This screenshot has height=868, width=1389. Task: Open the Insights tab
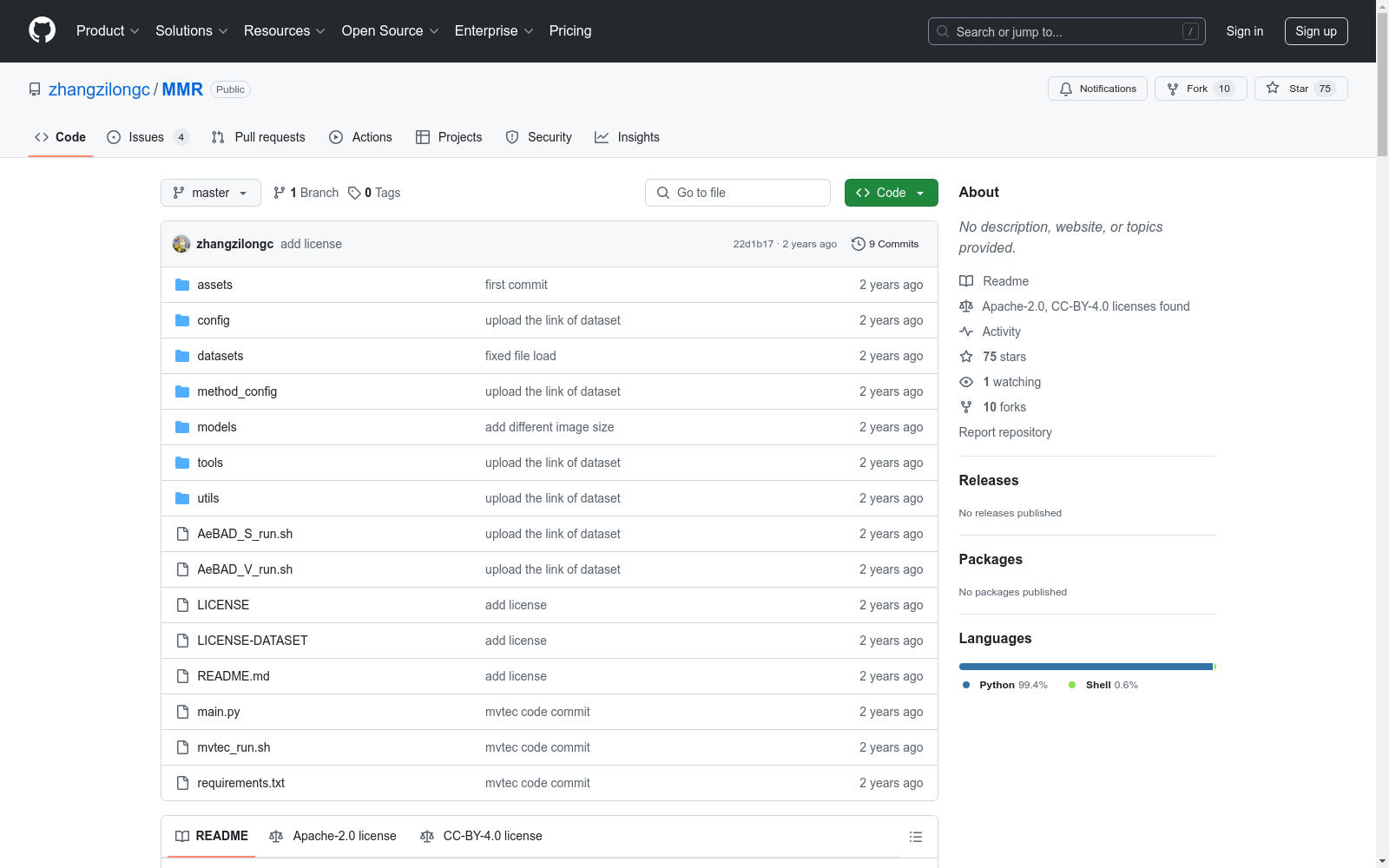(627, 137)
